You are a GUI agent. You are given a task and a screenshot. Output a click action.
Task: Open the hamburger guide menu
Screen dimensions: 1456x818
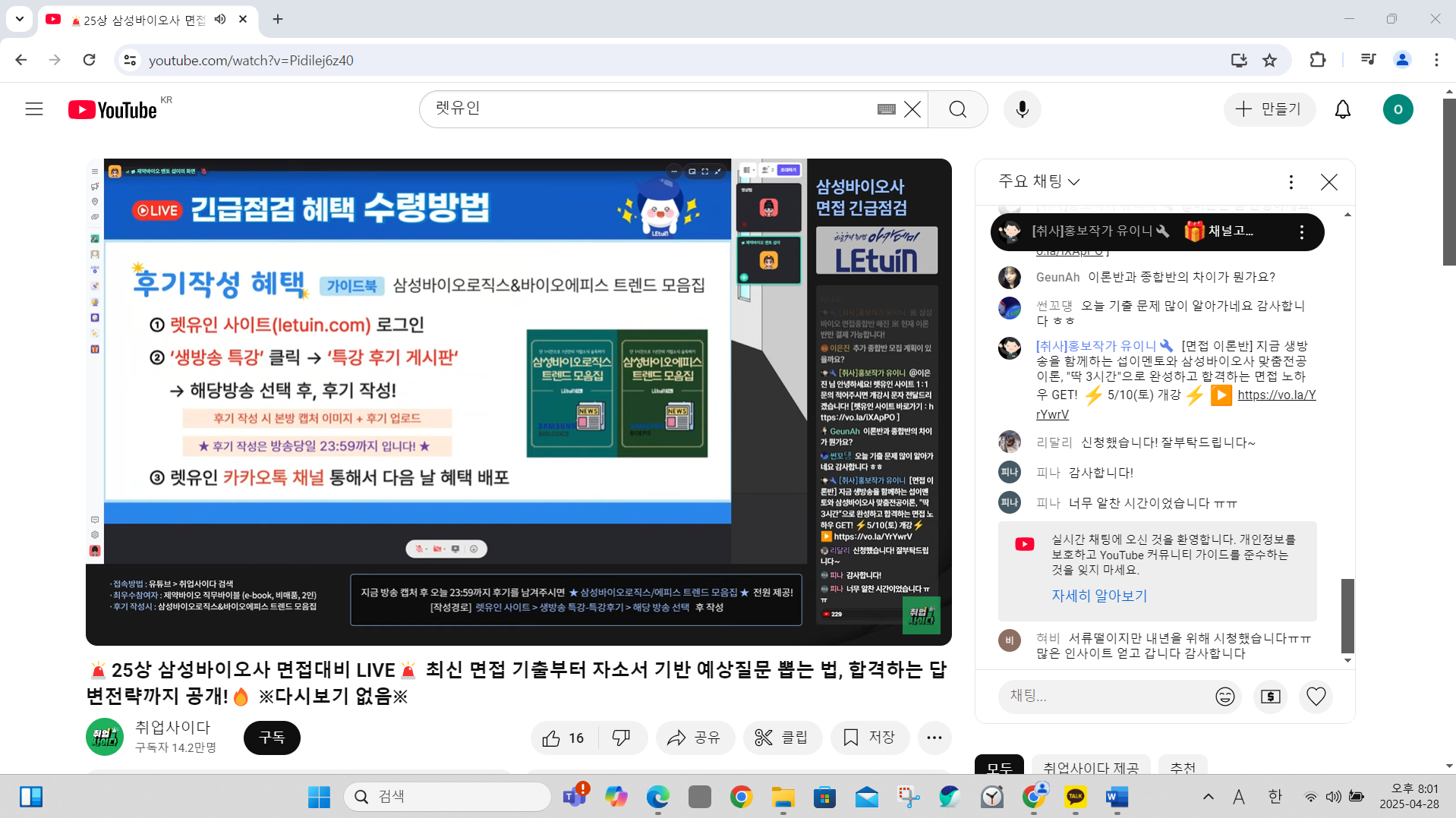click(x=34, y=109)
